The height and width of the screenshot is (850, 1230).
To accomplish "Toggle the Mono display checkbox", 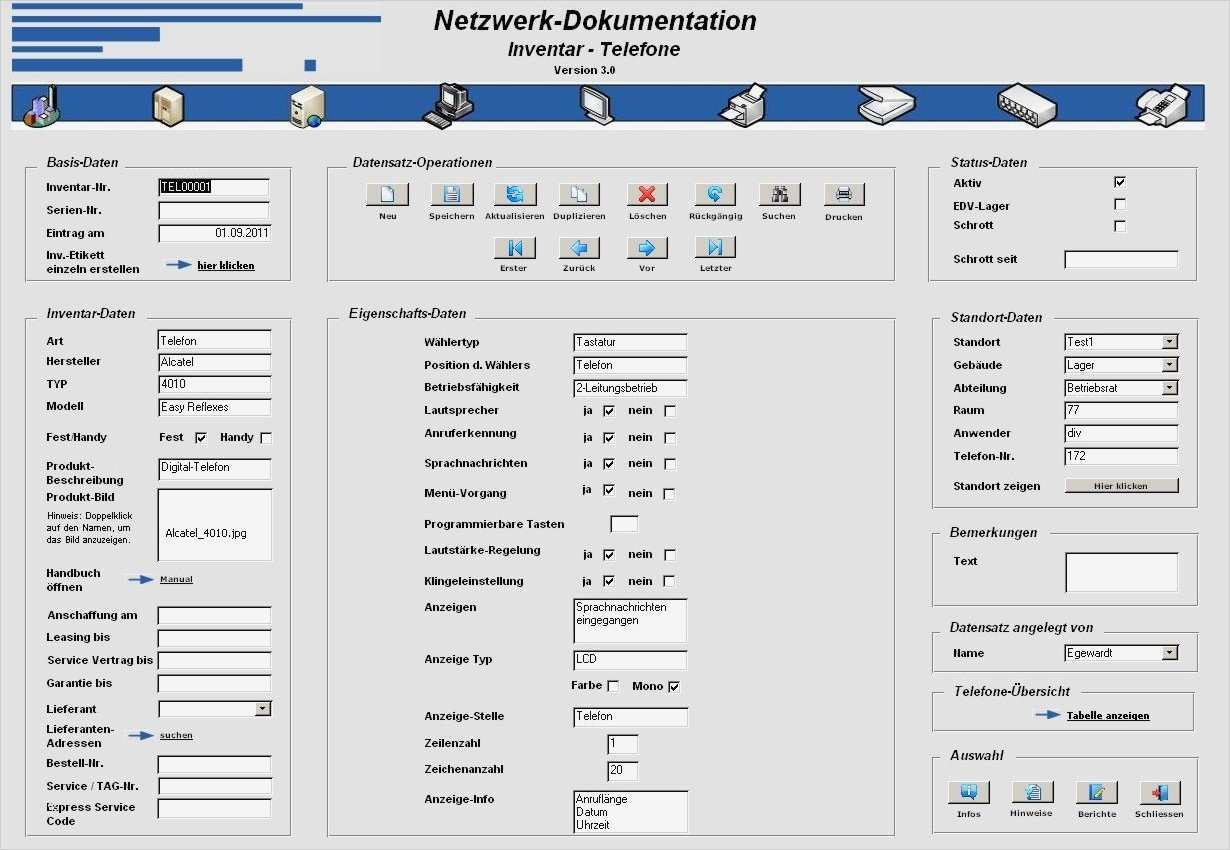I will click(674, 686).
